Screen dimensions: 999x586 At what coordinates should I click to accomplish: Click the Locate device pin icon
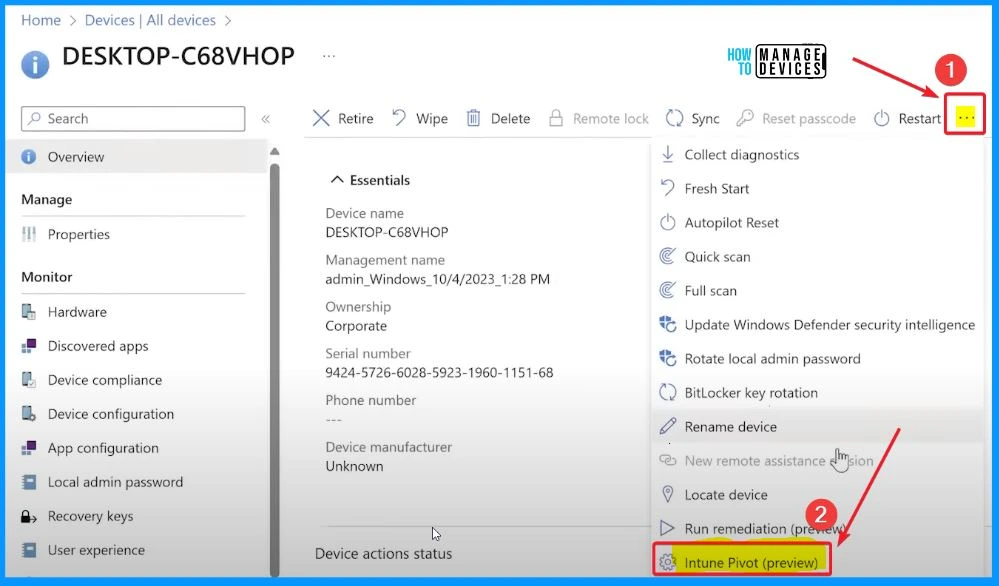click(x=667, y=494)
